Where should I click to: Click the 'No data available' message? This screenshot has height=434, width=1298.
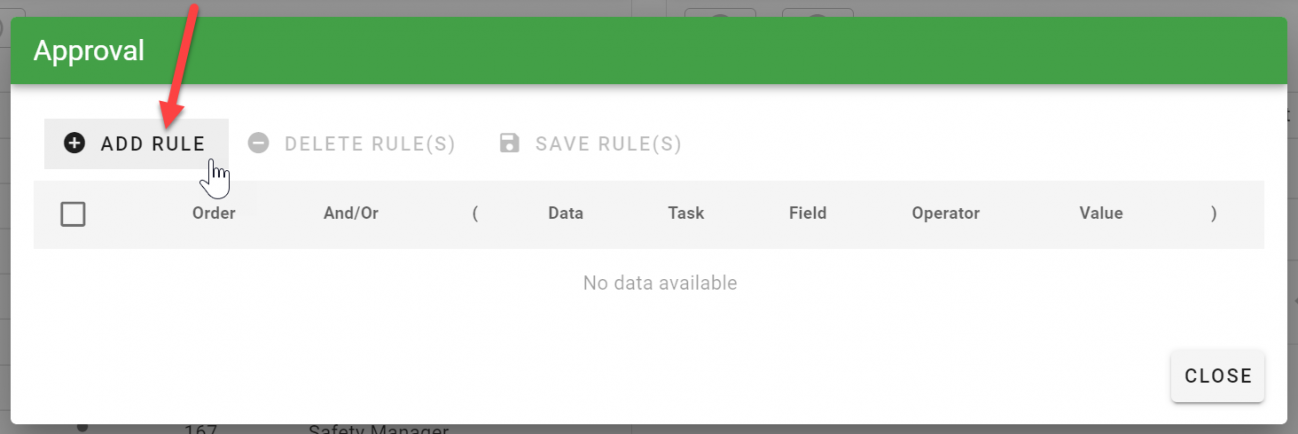coord(660,283)
